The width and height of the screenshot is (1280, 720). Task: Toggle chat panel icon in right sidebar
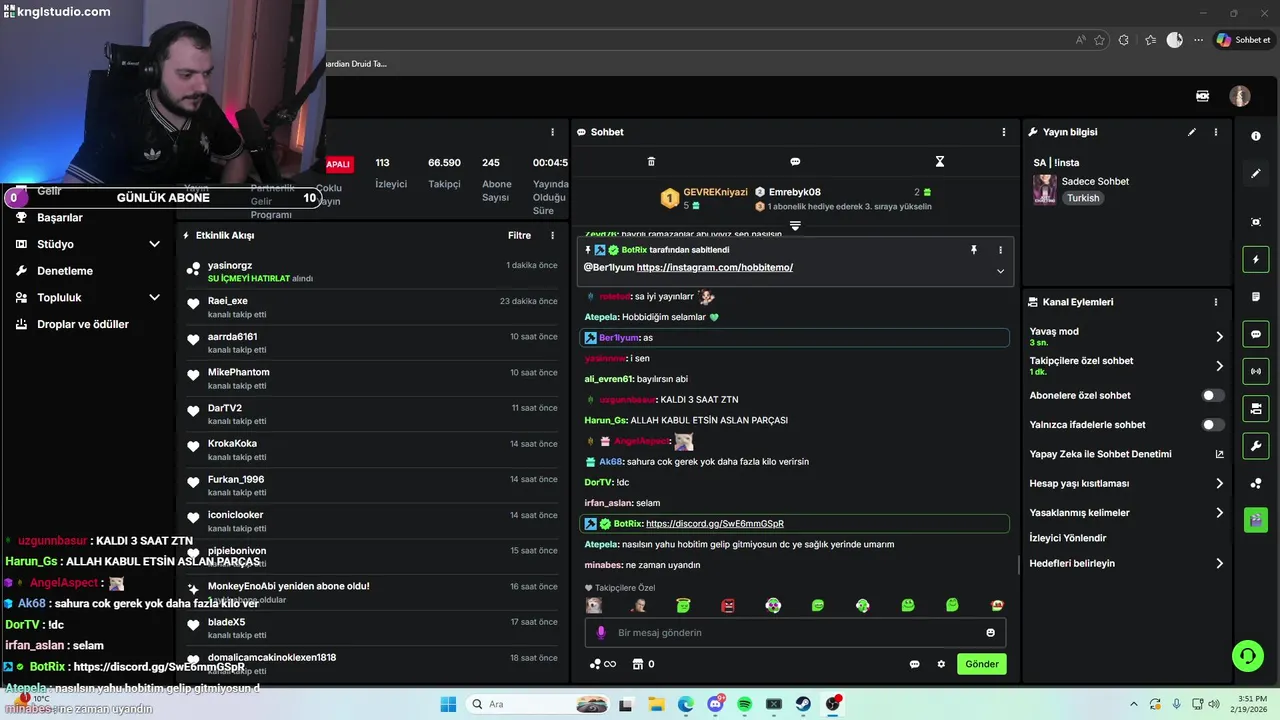1256,334
